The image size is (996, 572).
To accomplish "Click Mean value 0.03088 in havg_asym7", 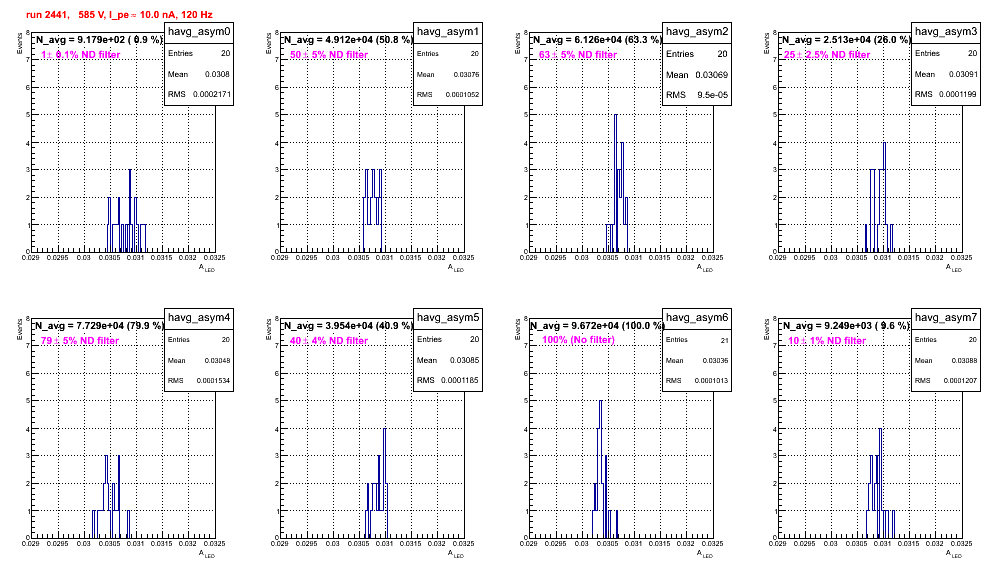I will (964, 360).
